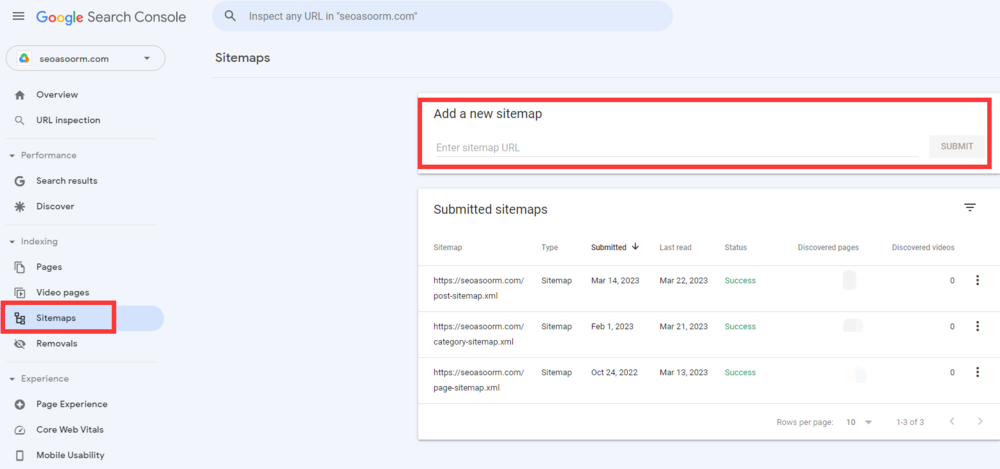
Task: Open the seoasoorm.com property selector
Action: [86, 58]
